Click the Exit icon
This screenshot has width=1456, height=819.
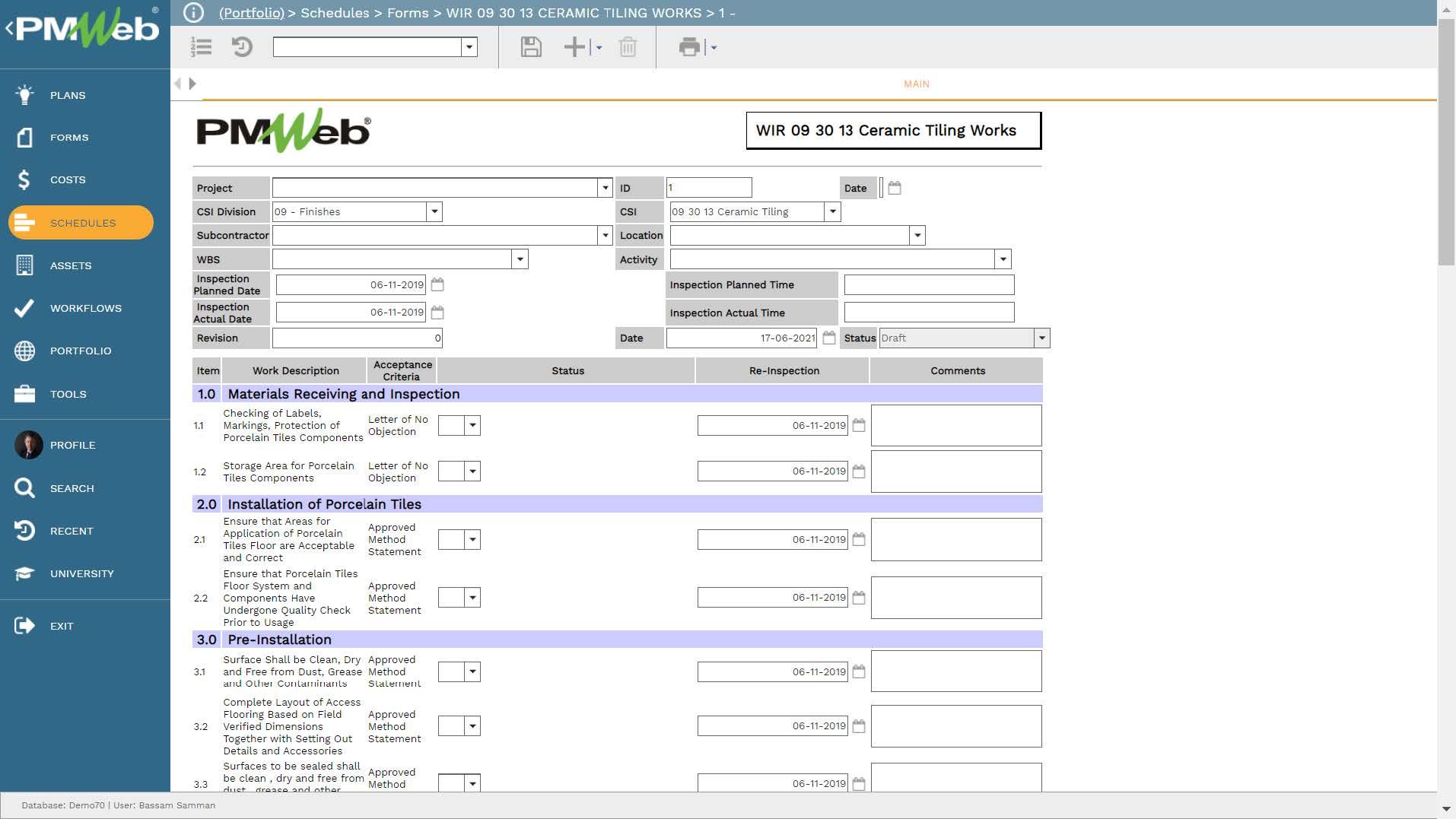[x=24, y=626]
